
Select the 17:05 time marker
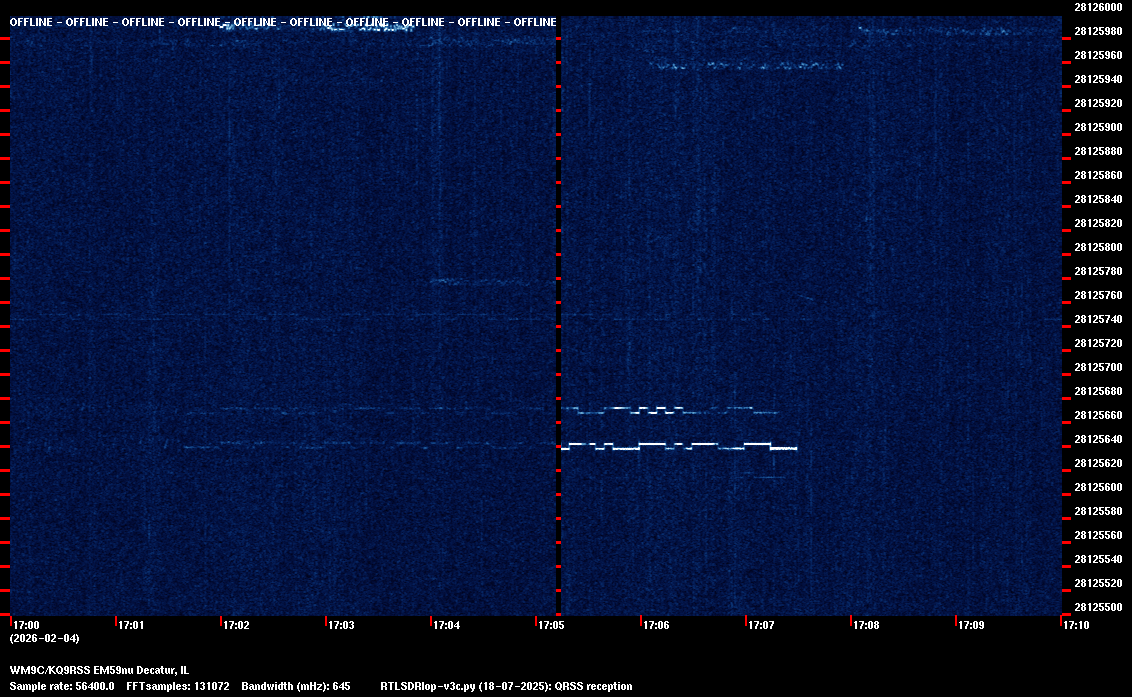(551, 626)
